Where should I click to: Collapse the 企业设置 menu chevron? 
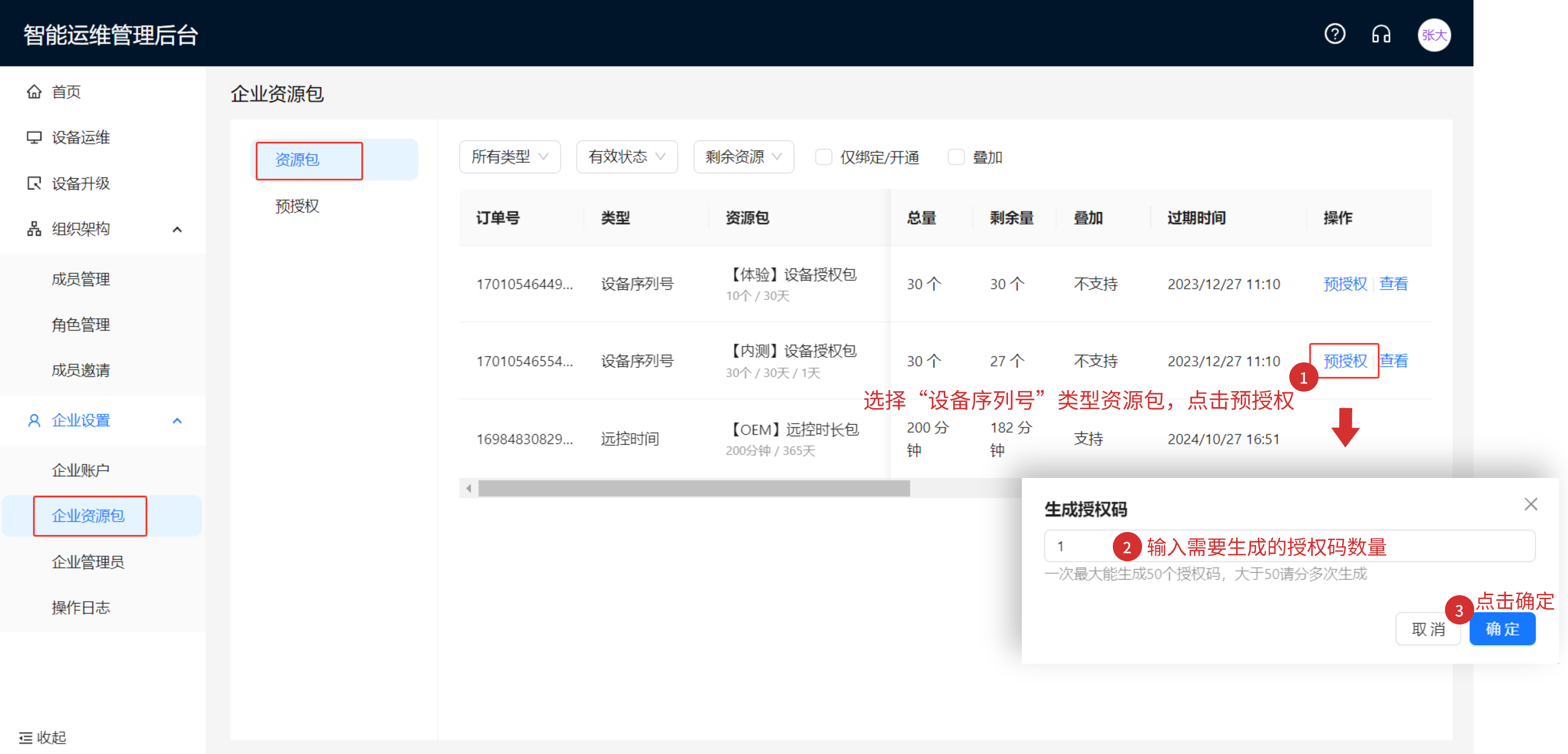pos(177,421)
